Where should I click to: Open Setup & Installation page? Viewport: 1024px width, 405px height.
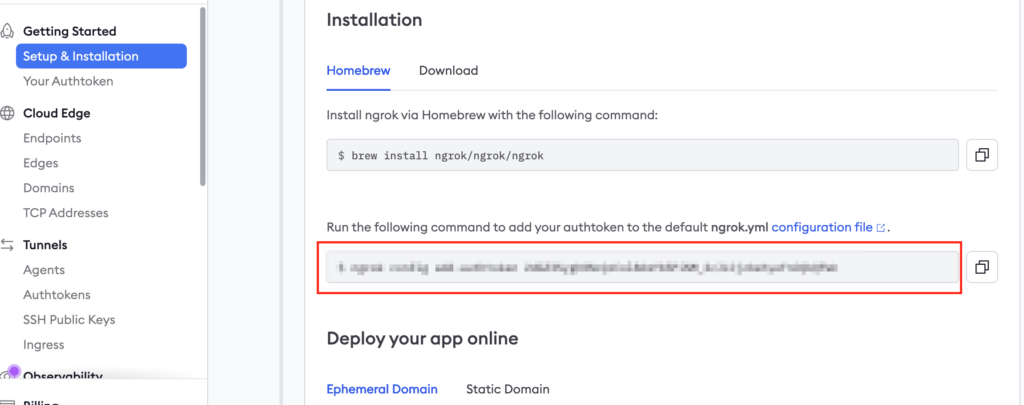[x=101, y=56]
